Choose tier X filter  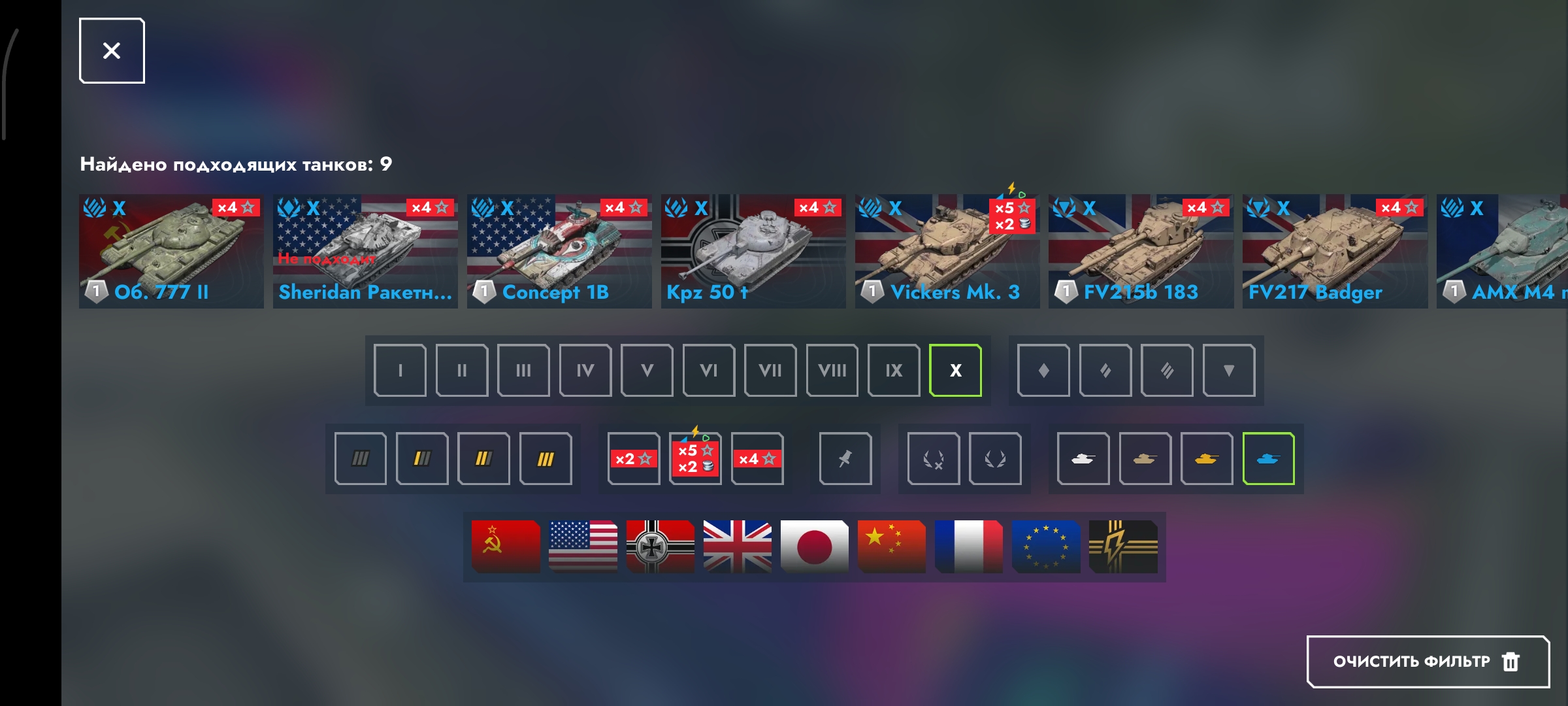[955, 370]
